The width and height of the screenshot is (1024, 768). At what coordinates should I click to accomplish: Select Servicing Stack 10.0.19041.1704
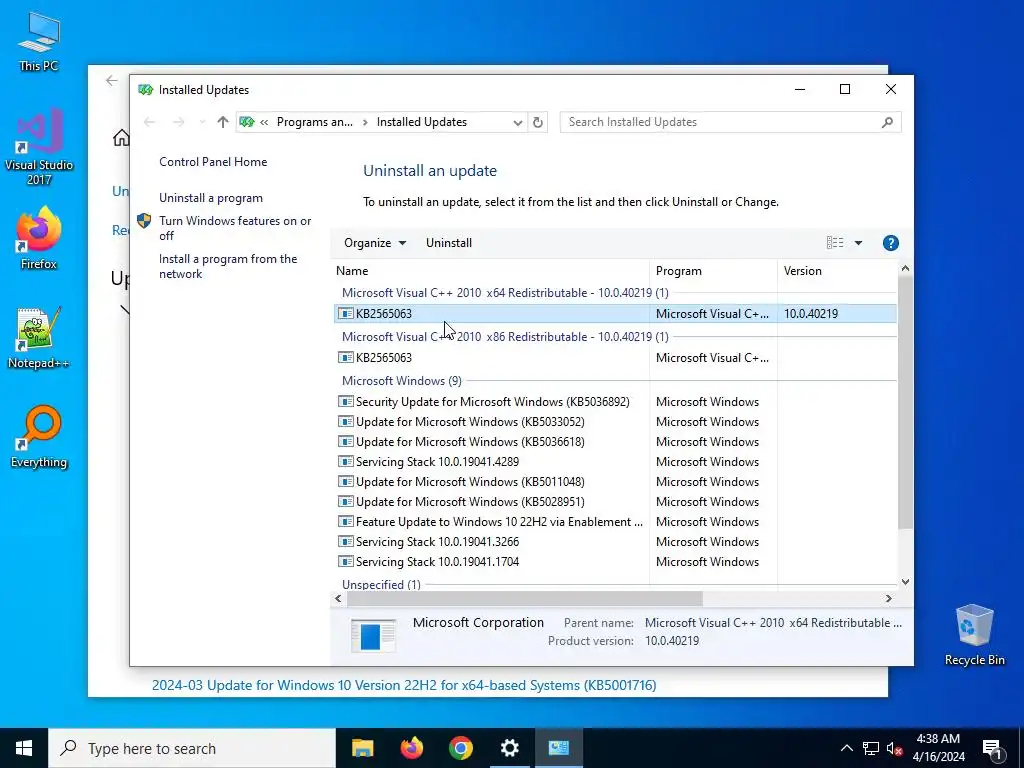point(615,562)
